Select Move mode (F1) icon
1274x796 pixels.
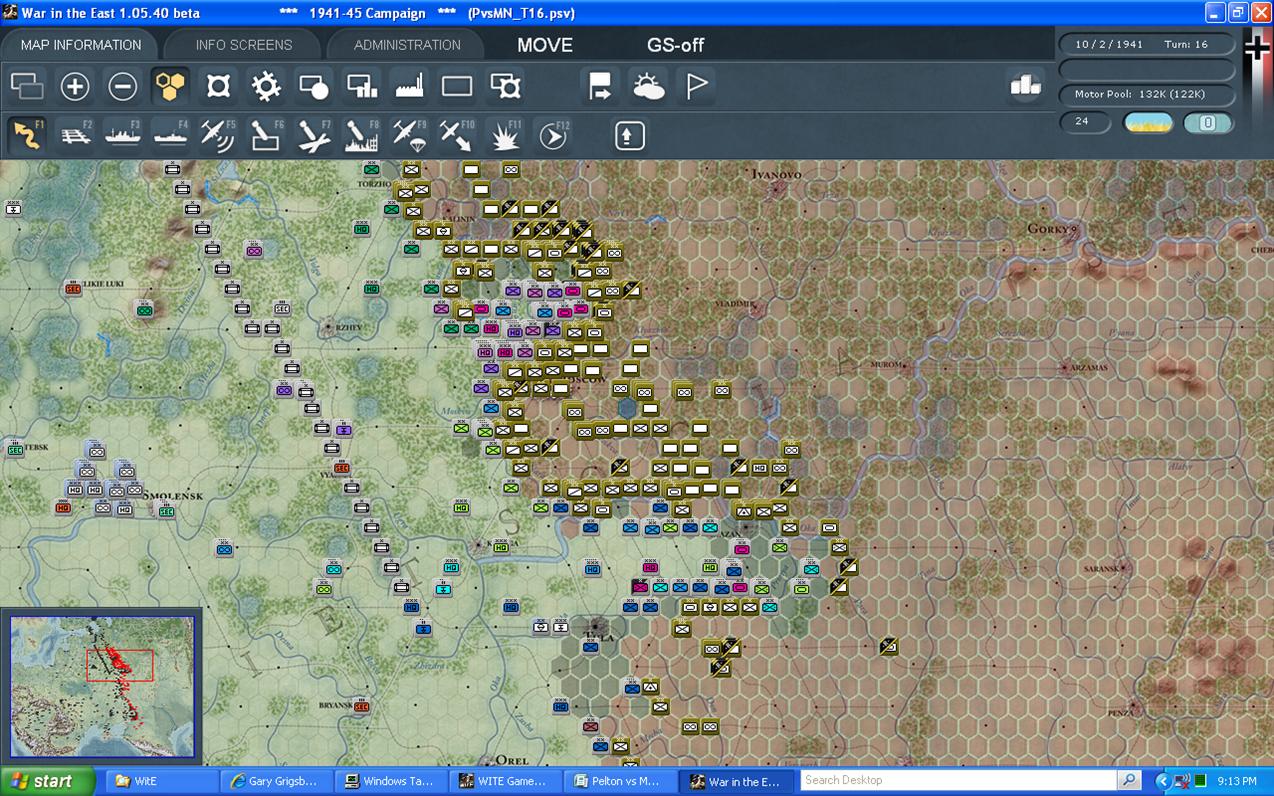click(27, 135)
